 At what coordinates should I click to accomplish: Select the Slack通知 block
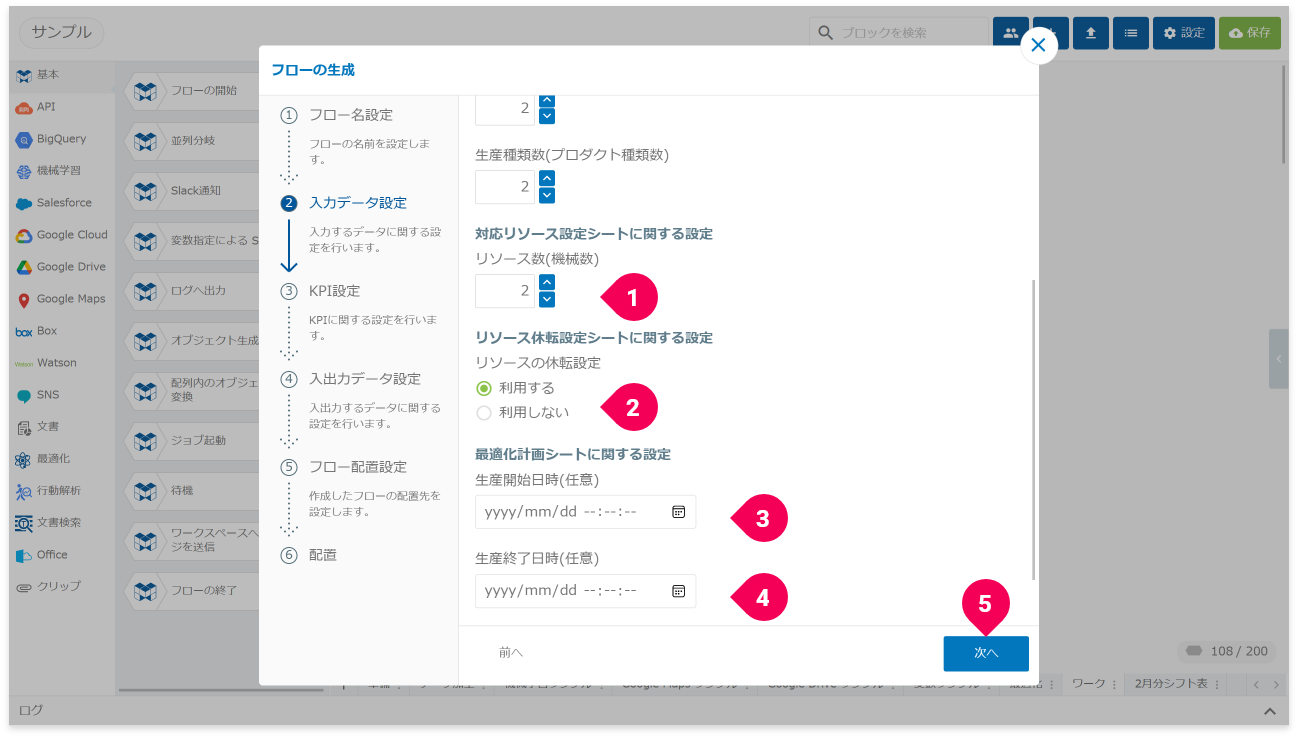[192, 190]
